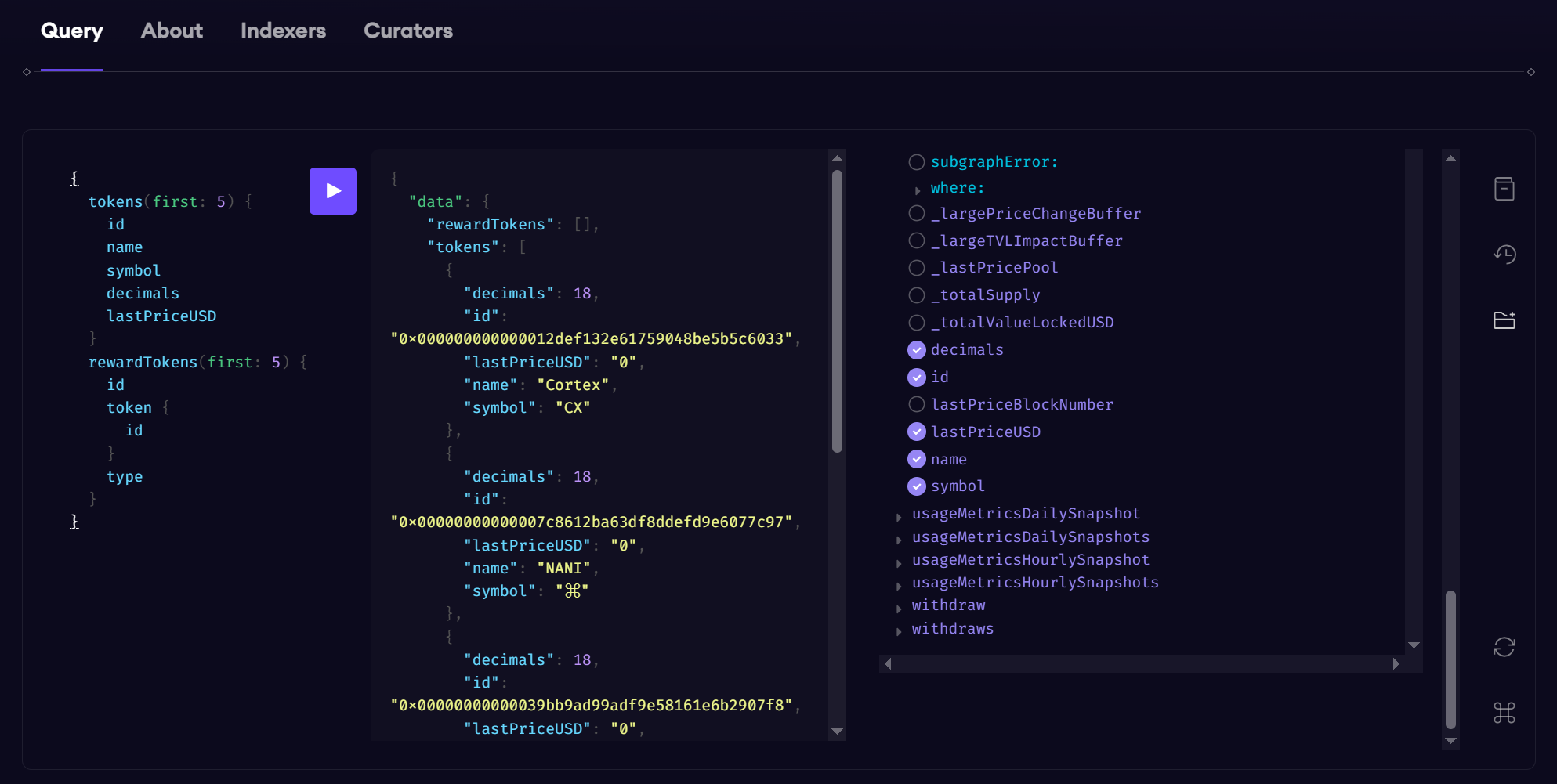Click the outer explorer scrollbar thumb
1557x784 pixels.
click(x=1450, y=659)
